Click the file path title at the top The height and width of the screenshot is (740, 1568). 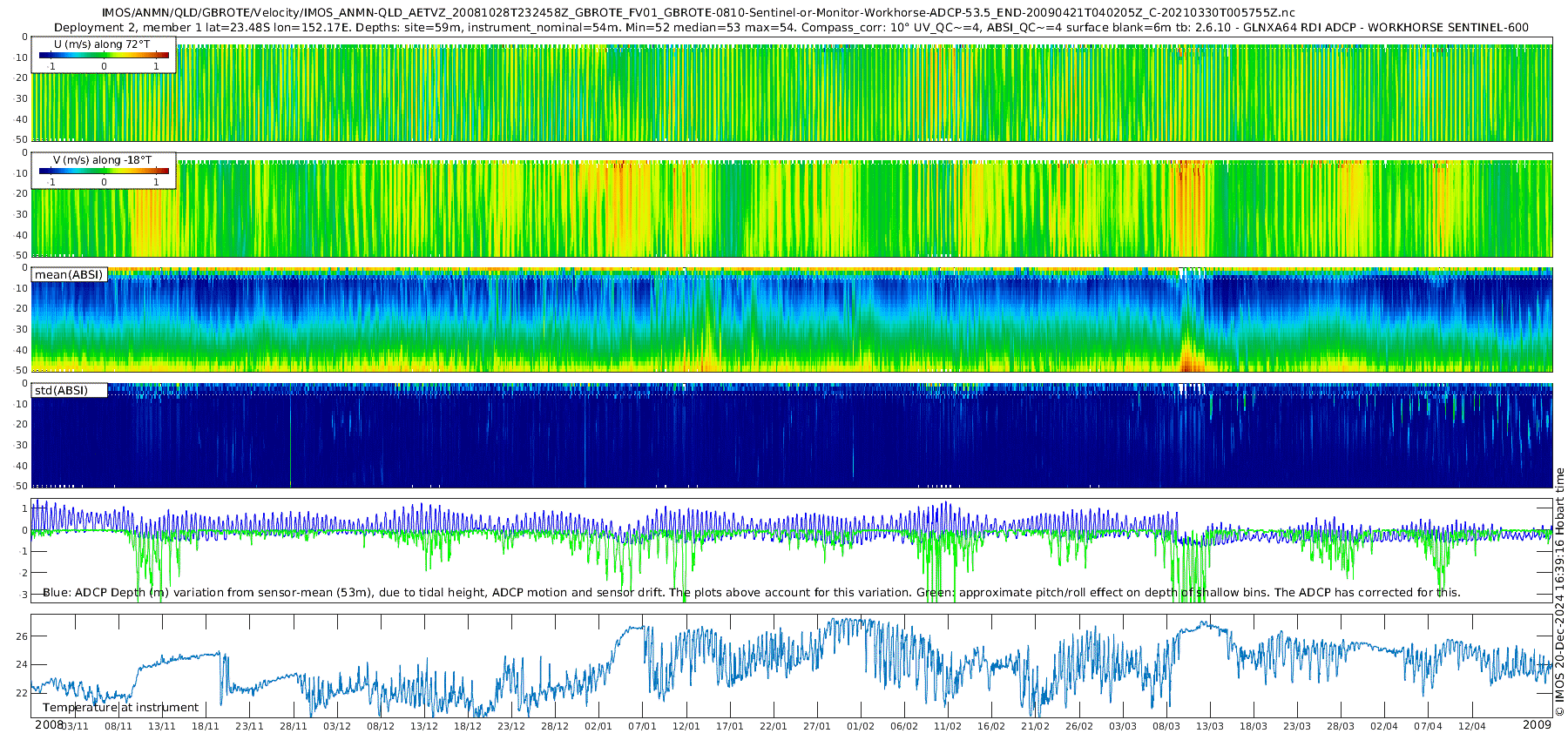698,13
